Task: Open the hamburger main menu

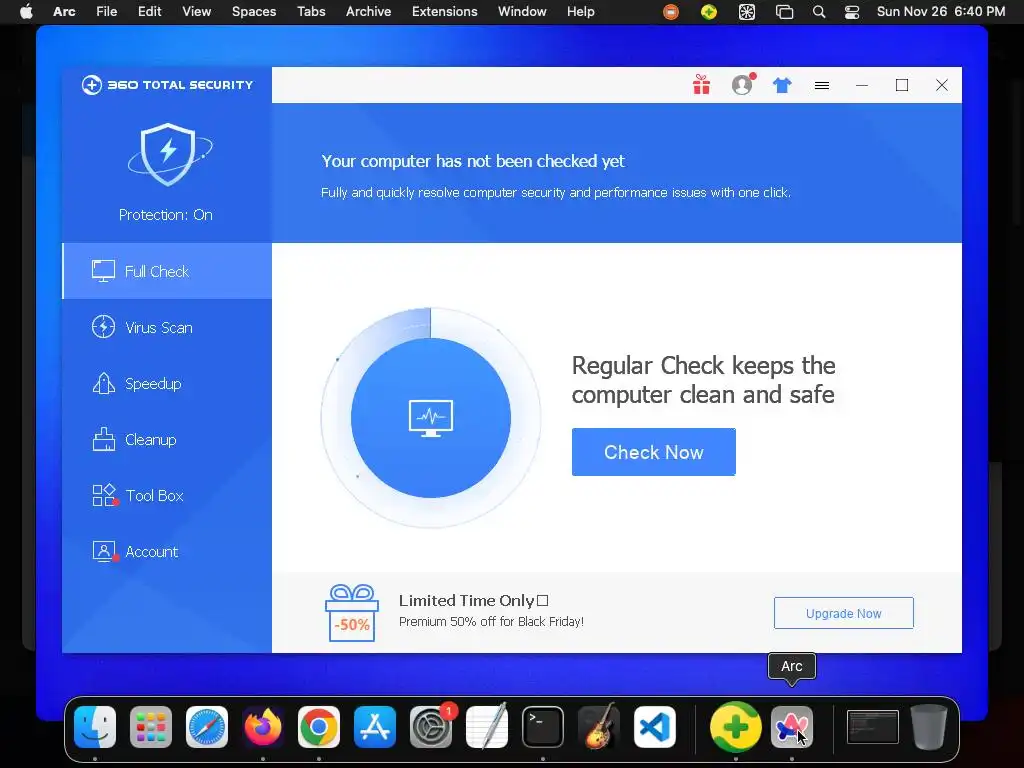Action: click(x=822, y=85)
